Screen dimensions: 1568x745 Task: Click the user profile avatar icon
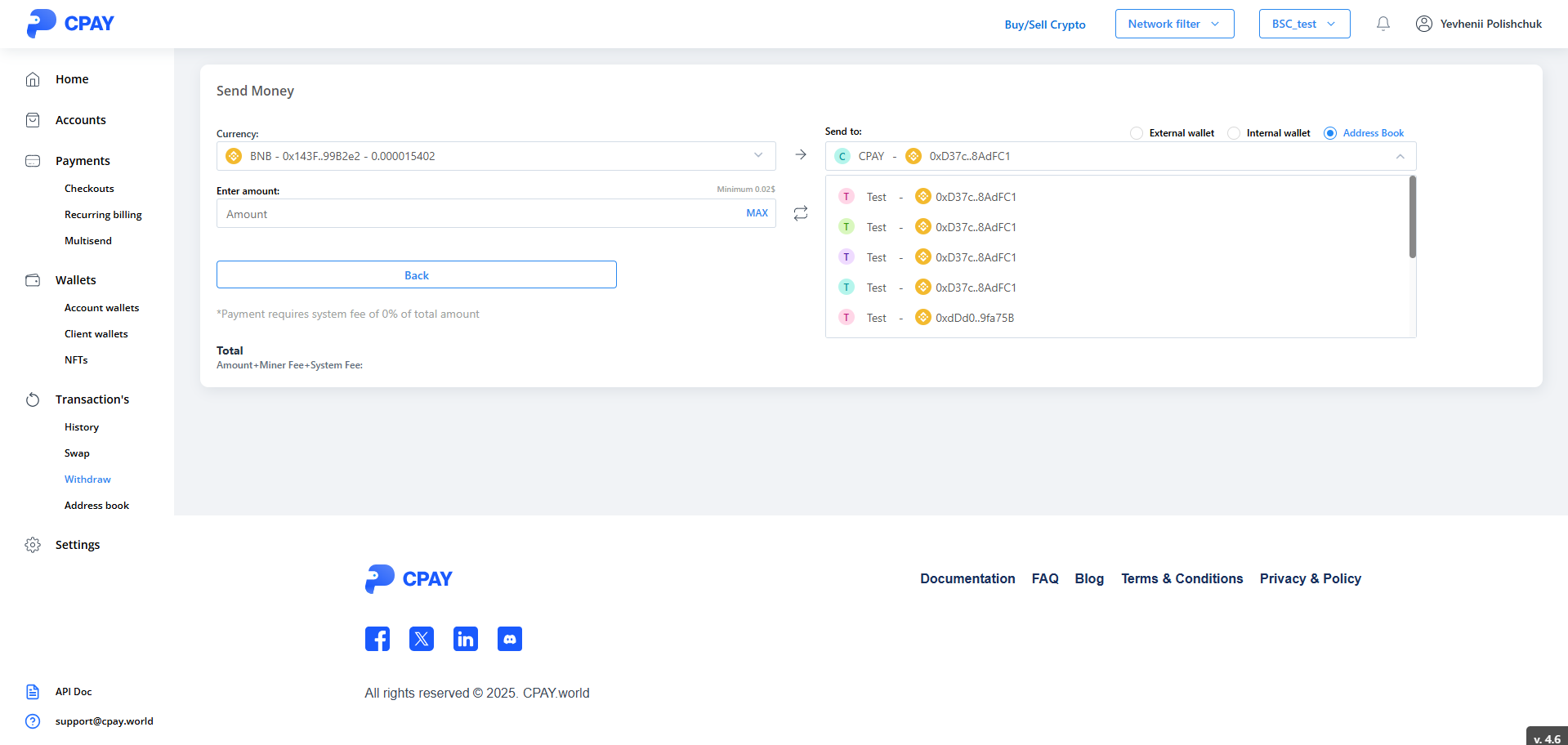(x=1423, y=24)
